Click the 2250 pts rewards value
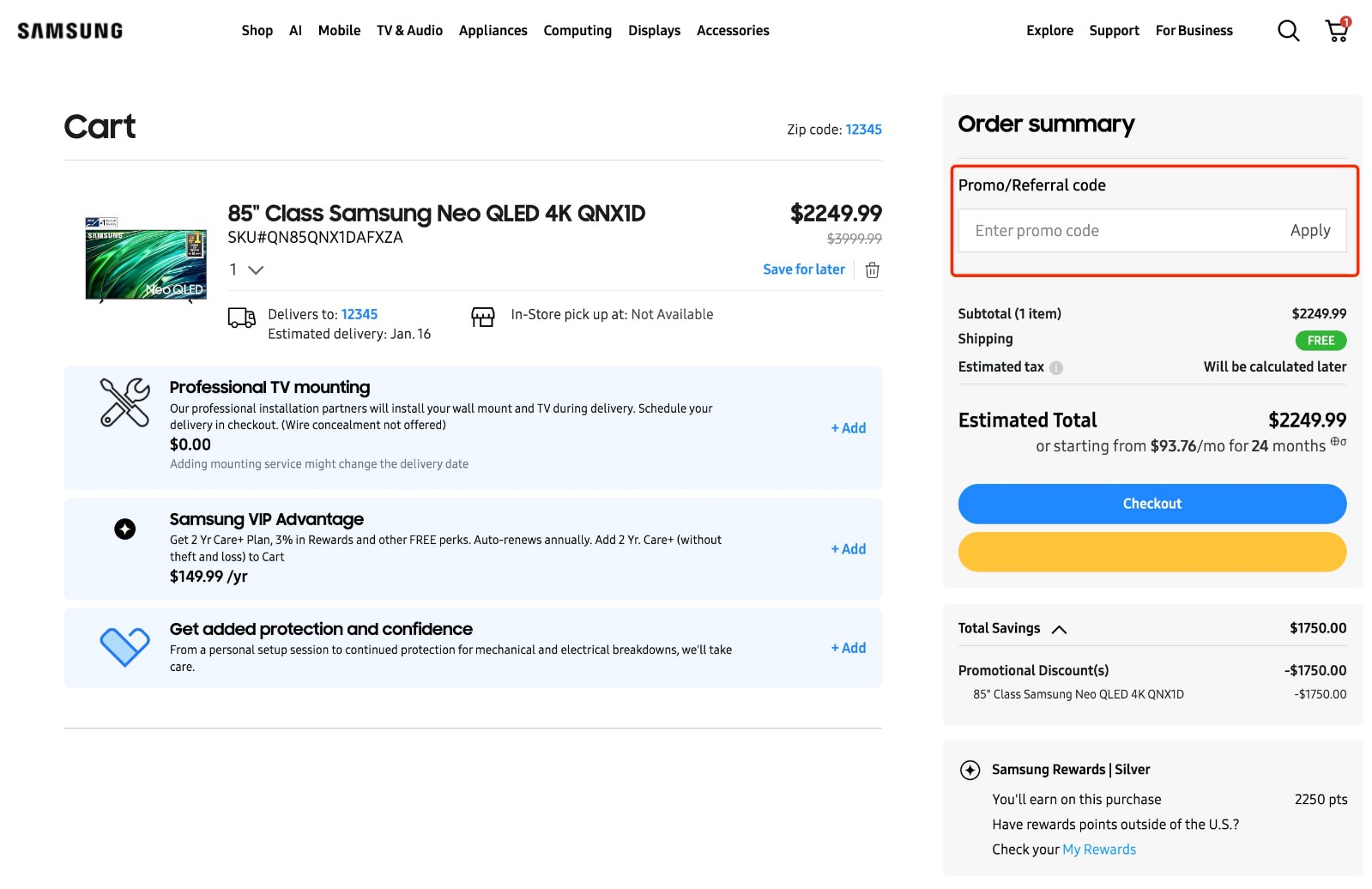 (x=1321, y=801)
